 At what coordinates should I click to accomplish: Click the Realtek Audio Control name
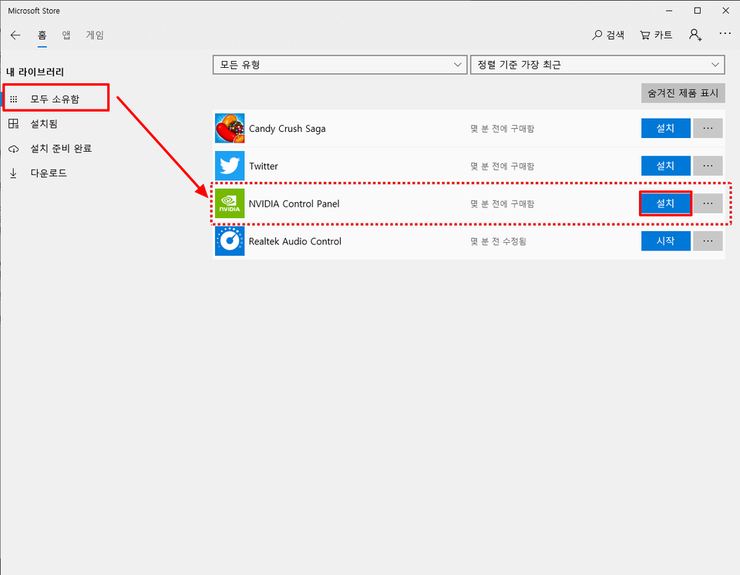295,241
